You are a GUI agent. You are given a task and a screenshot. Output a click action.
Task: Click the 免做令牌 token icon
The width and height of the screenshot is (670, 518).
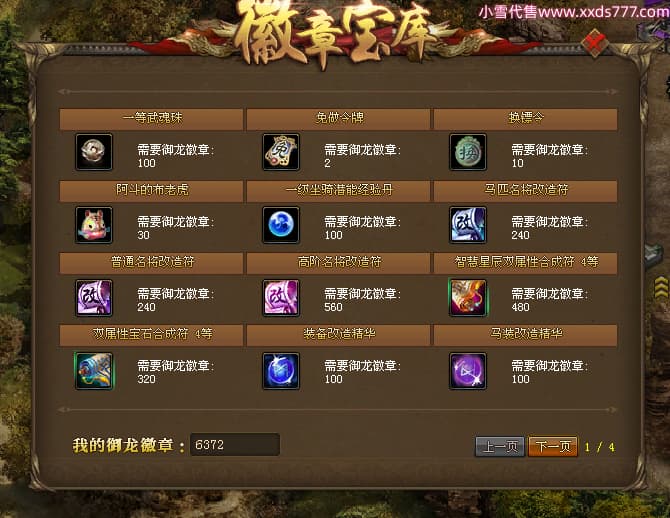click(281, 152)
